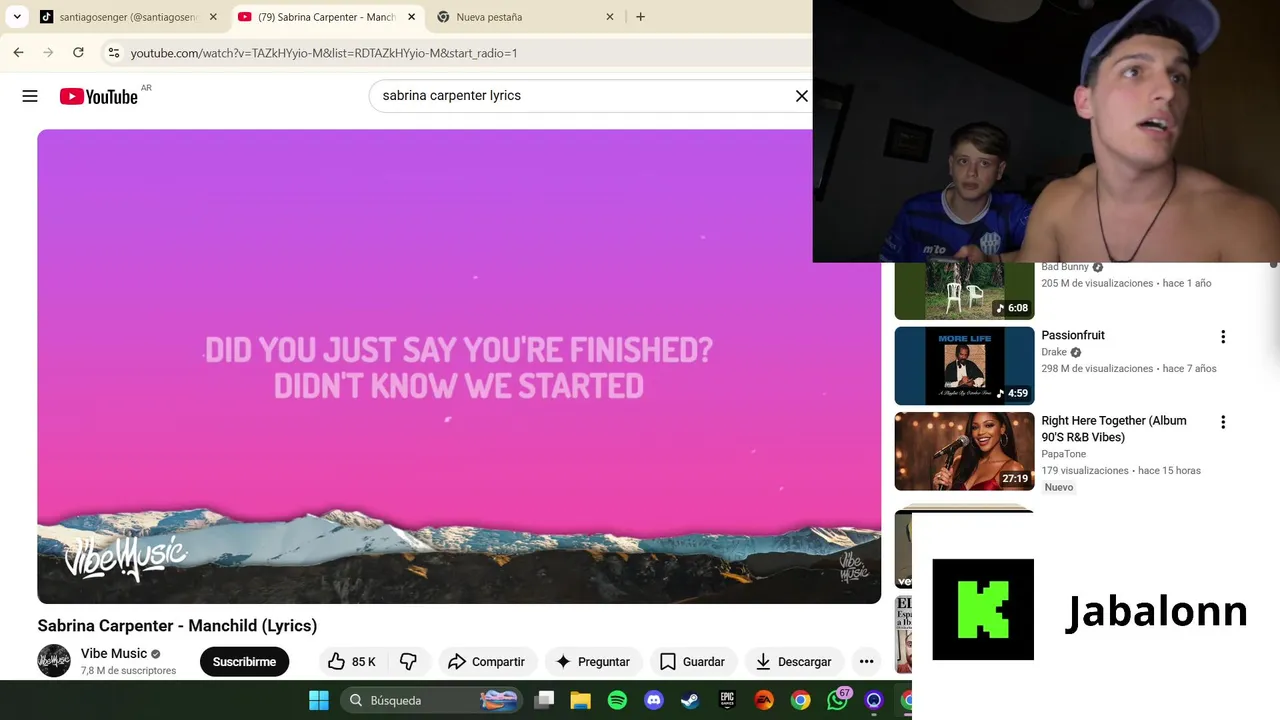The image size is (1280, 720).
Task: Open options menu for Right Here Together video
Action: coord(1222,423)
